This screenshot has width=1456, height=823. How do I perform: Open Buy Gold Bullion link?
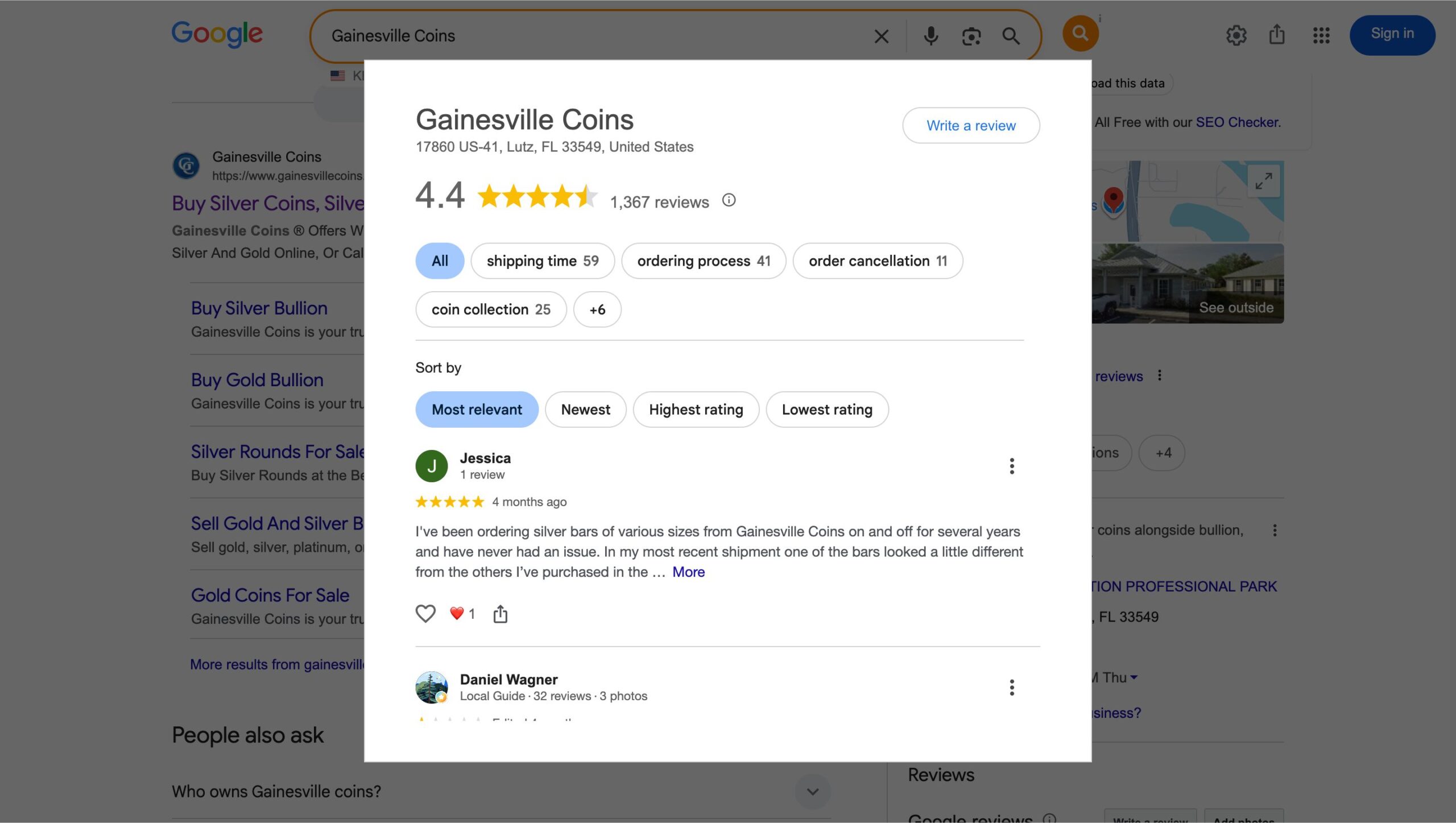click(257, 380)
